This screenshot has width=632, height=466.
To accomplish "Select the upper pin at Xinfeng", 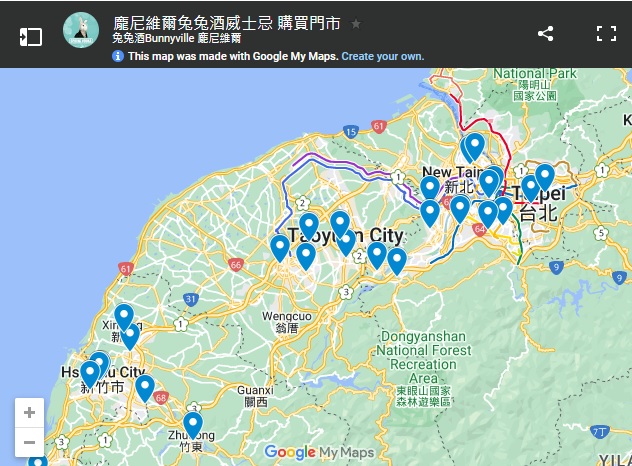I will [x=124, y=316].
